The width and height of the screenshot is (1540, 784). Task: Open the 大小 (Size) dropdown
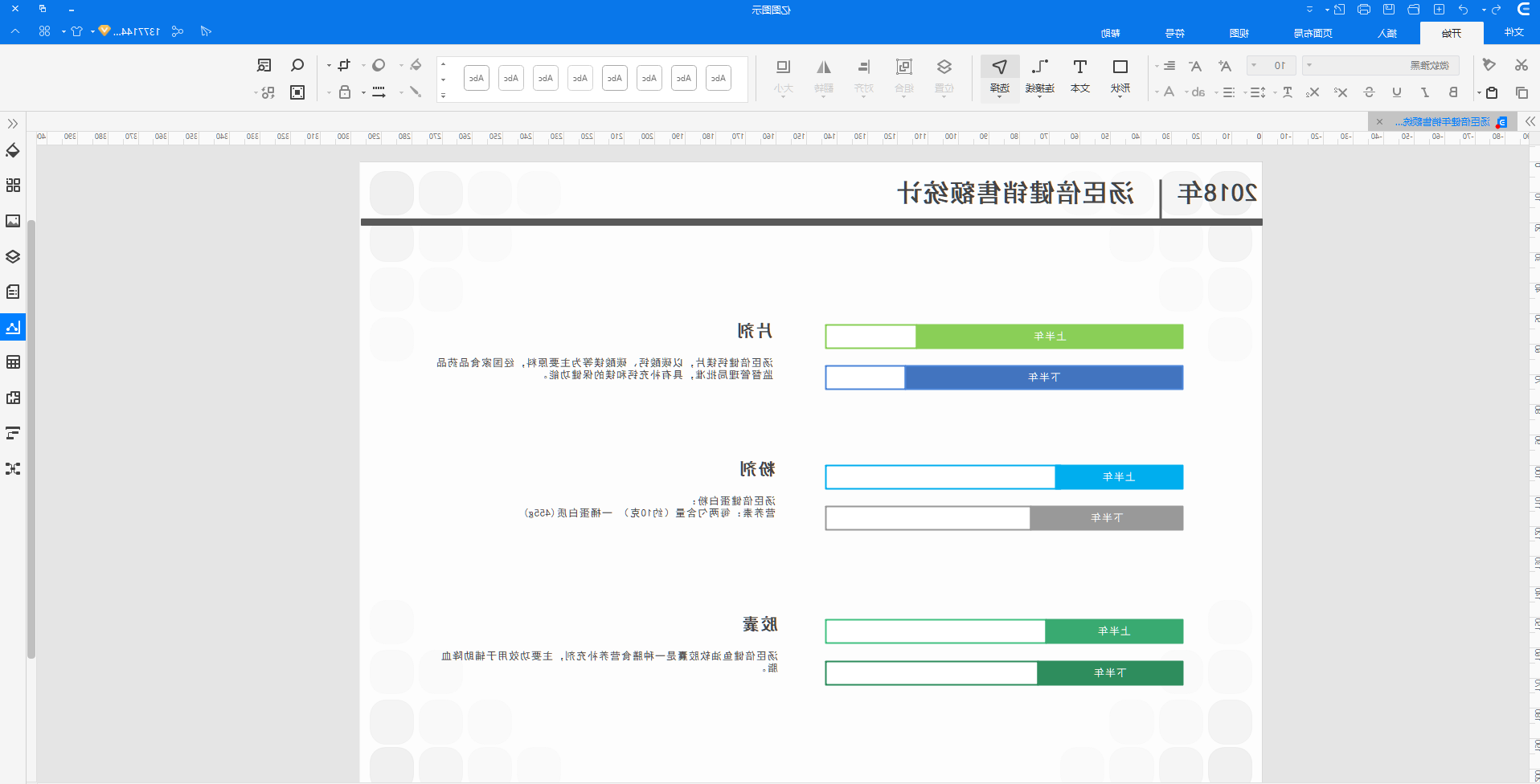(784, 76)
